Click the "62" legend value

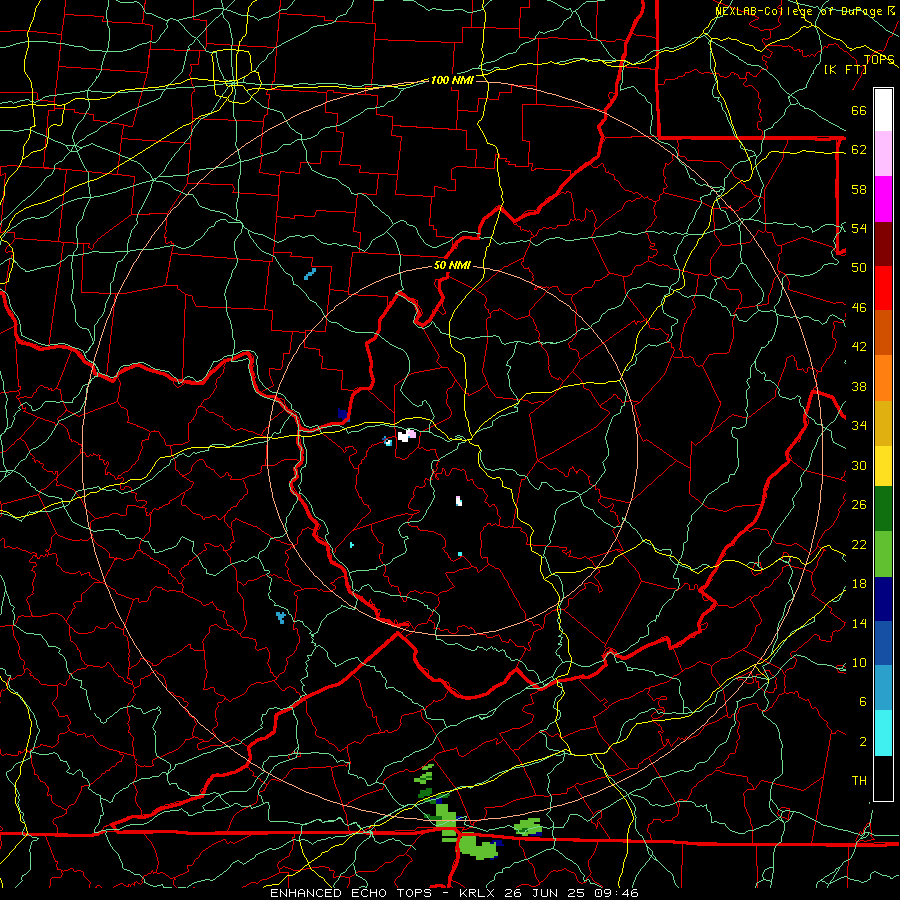(859, 150)
